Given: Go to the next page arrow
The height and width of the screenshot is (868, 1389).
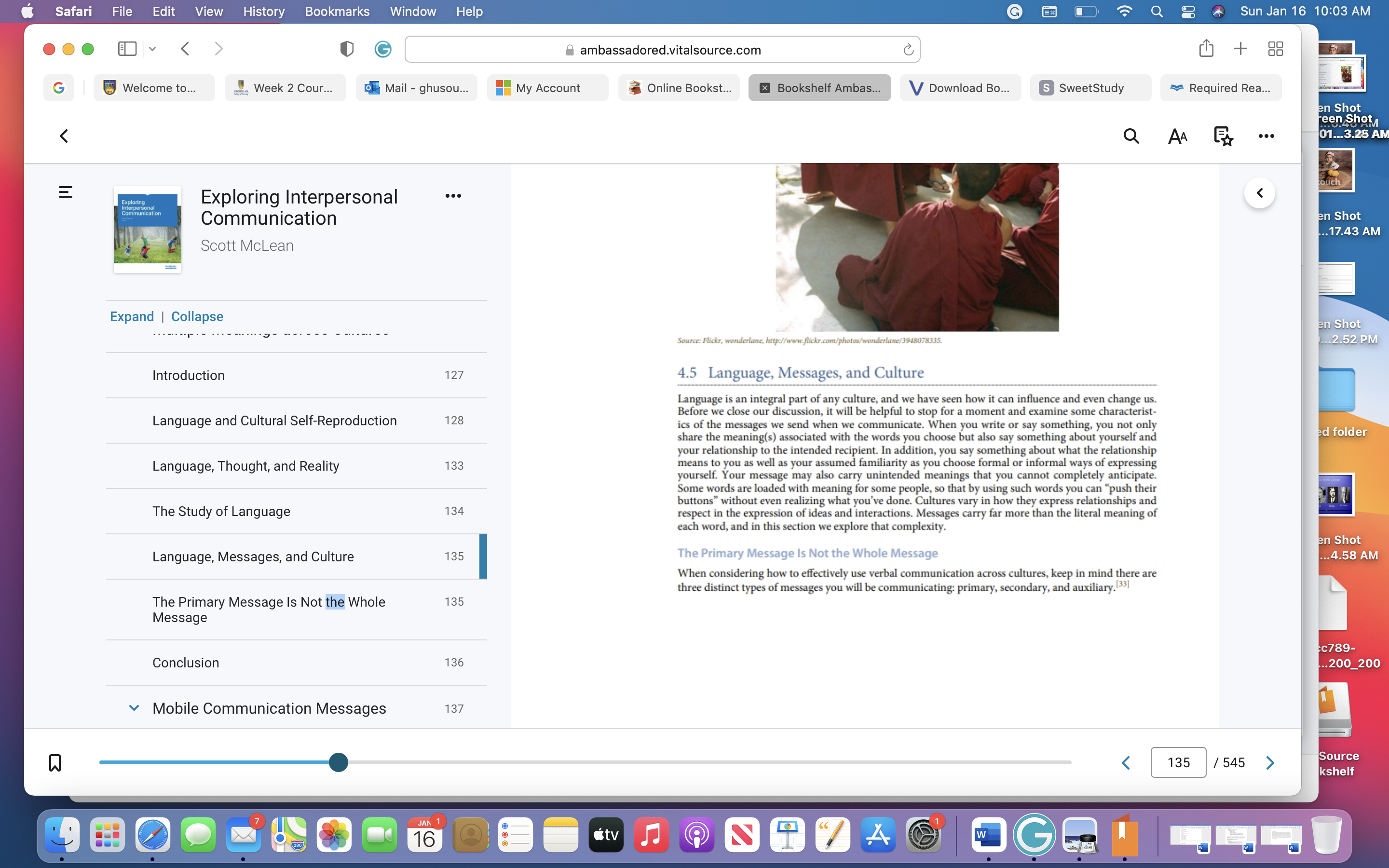Looking at the screenshot, I should [1269, 762].
